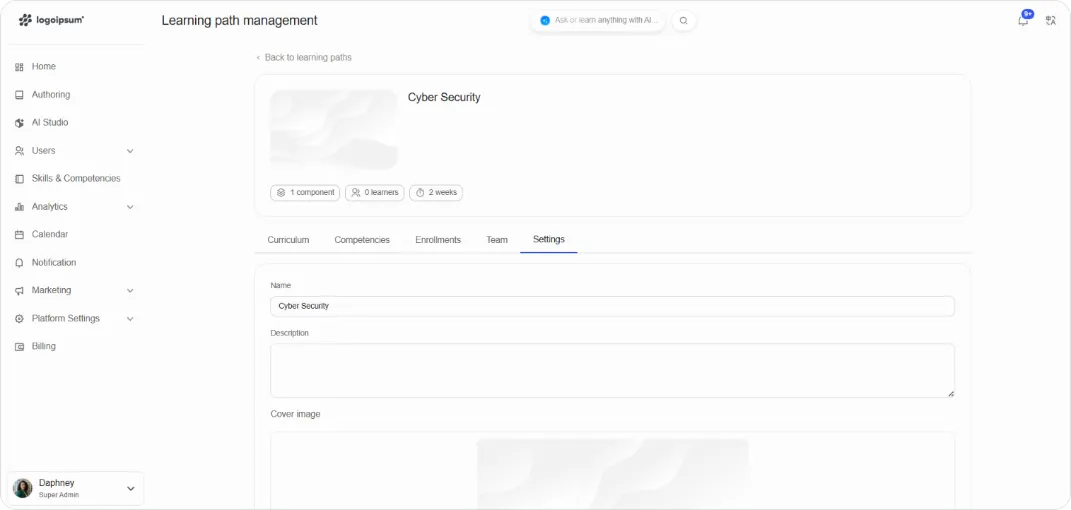Open the Enrollments tab
1071x510 pixels.
click(x=438, y=240)
